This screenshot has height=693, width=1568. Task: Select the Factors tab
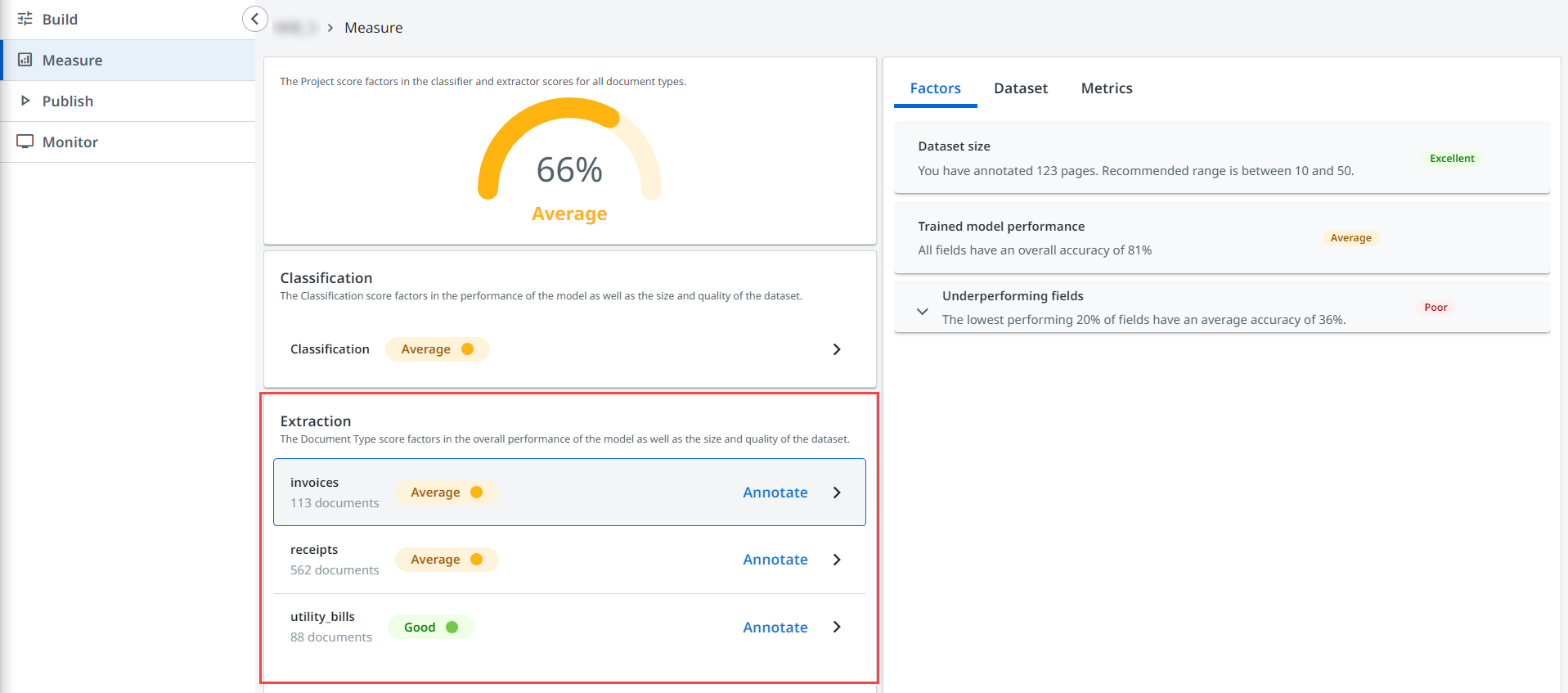click(x=935, y=88)
